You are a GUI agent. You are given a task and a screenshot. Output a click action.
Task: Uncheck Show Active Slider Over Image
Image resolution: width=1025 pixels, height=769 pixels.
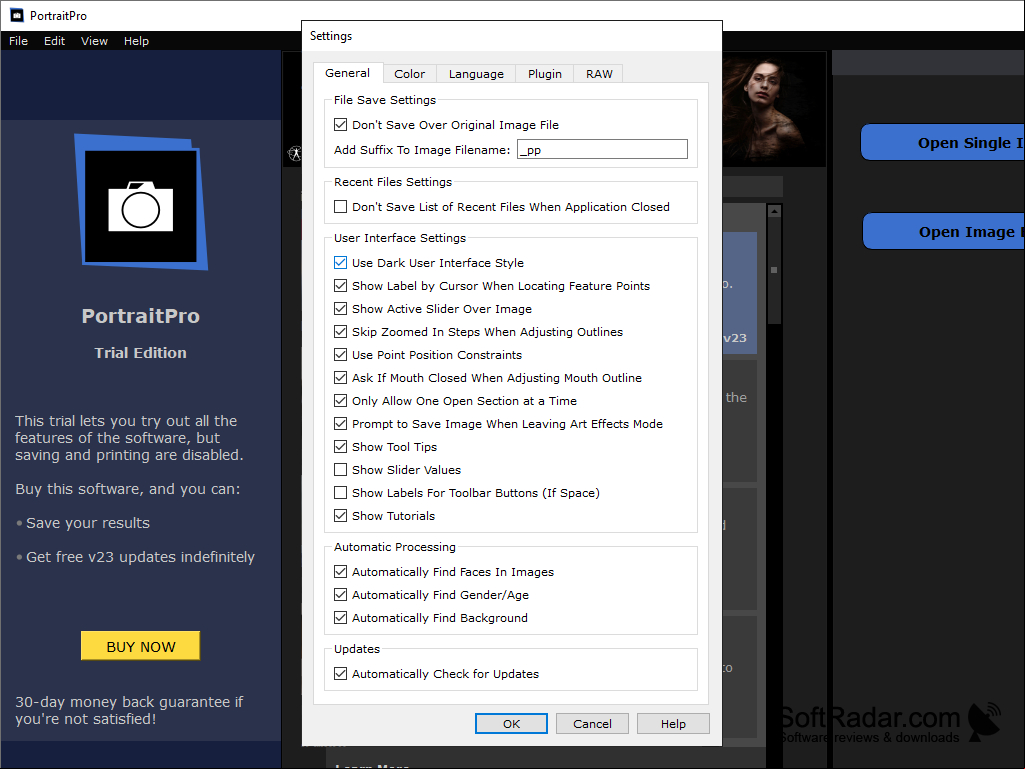click(x=341, y=308)
